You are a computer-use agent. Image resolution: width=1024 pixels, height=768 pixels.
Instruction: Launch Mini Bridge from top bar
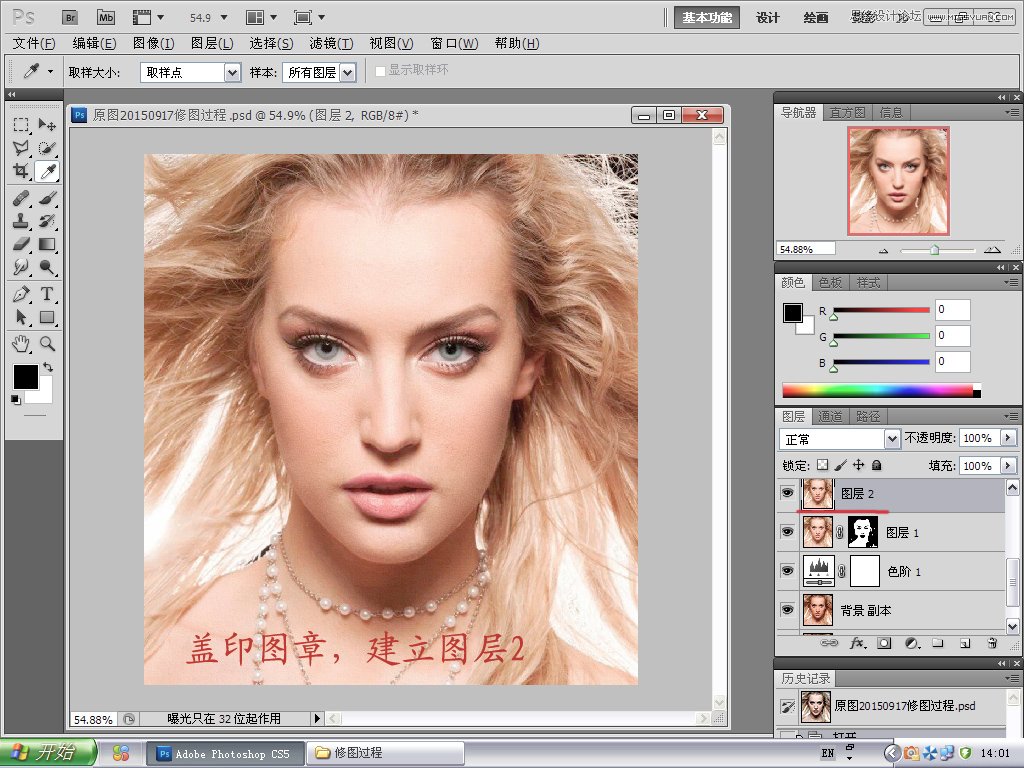pyautogui.click(x=106, y=18)
